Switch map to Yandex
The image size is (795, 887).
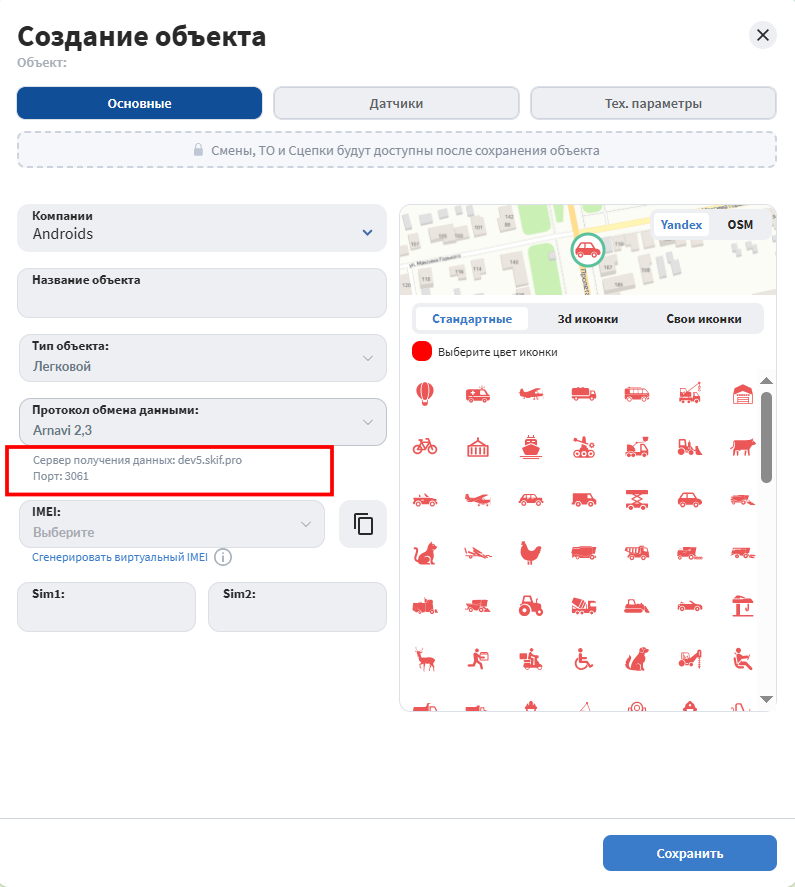(x=681, y=225)
